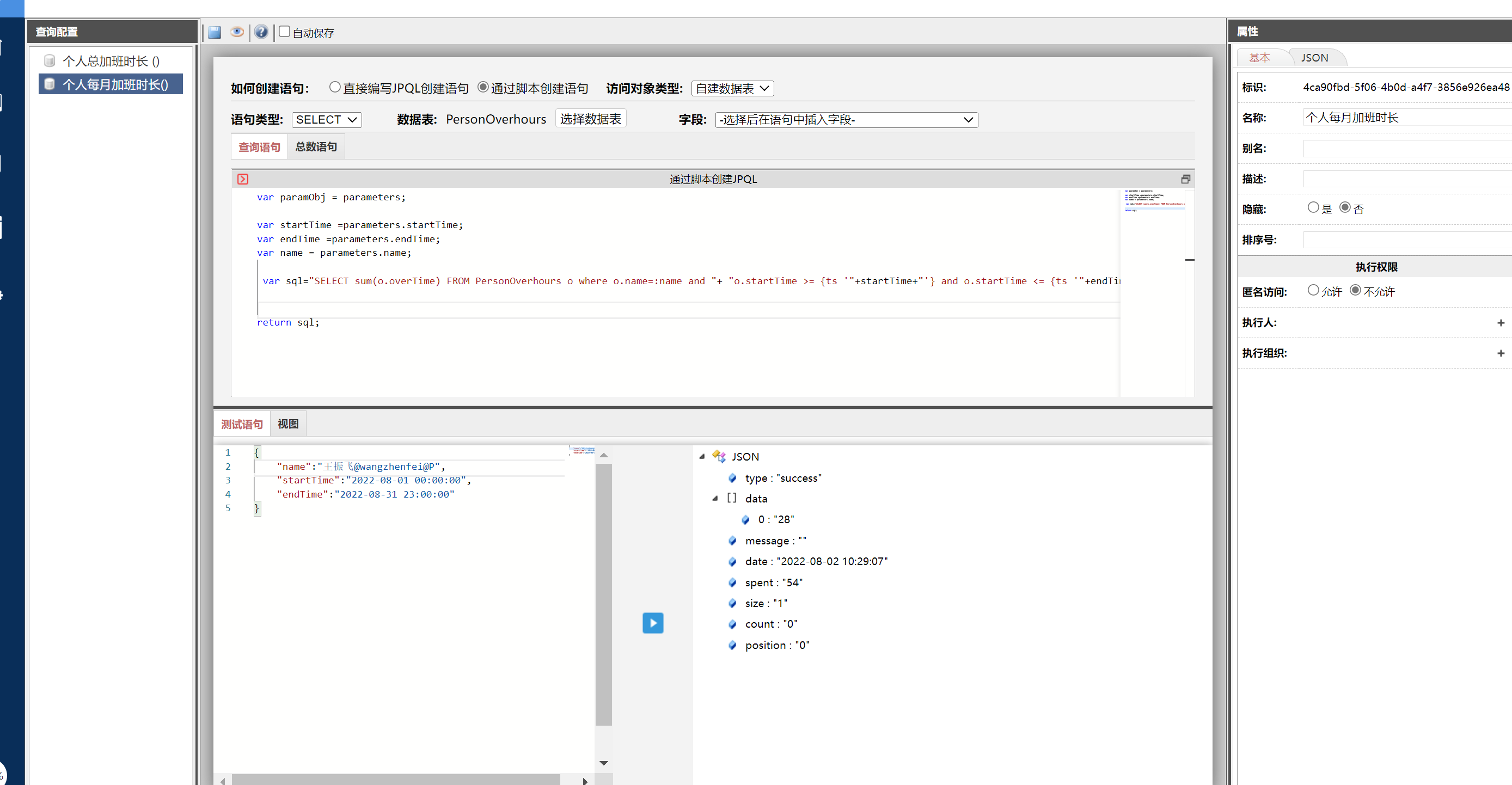Screen dimensions: 1512x785
Task: Click the eye preview icon
Action: 237,32
